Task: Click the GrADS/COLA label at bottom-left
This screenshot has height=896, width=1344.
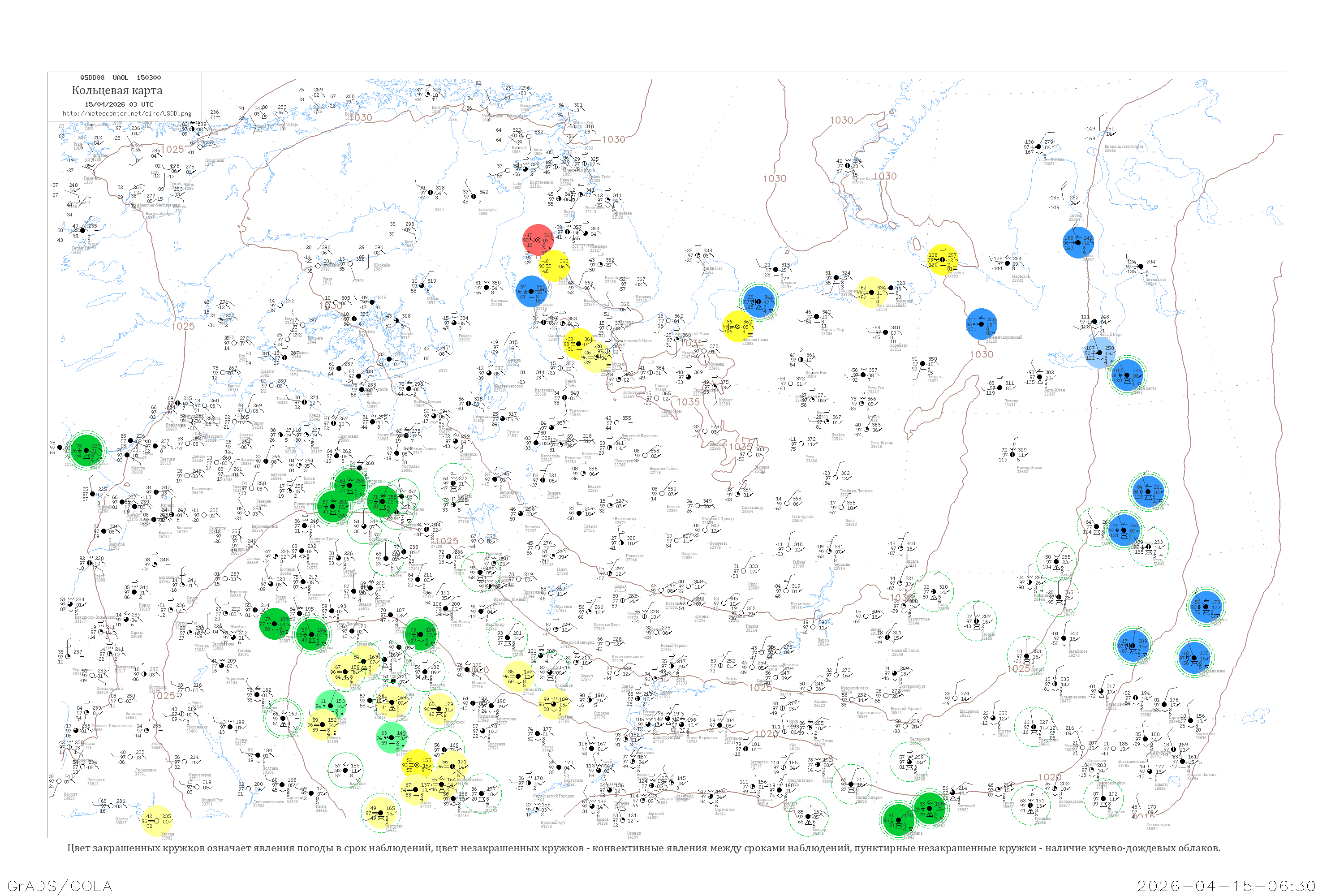Action: pyautogui.click(x=60, y=886)
